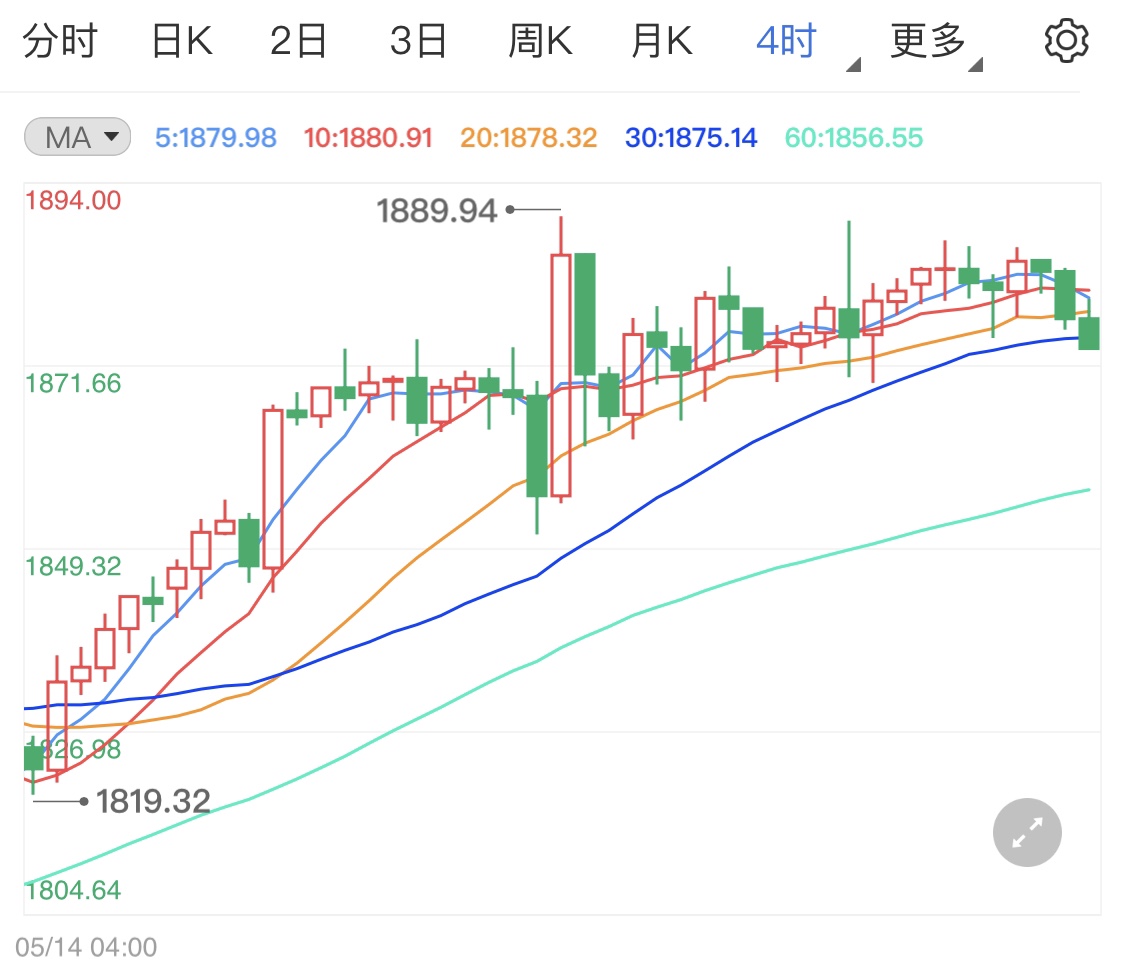The width and height of the screenshot is (1125, 968).
Task: Expand the 4时 timeframe dropdown arrow
Action: click(x=853, y=65)
